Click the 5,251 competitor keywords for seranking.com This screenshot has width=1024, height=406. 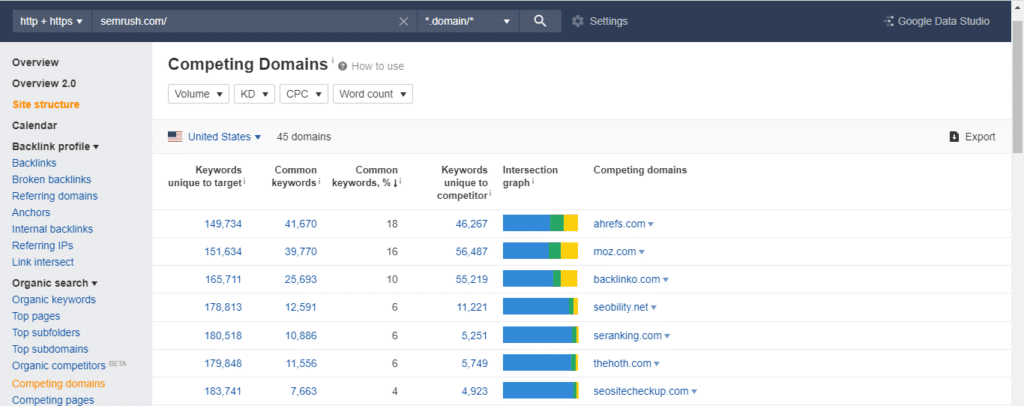[474, 336]
